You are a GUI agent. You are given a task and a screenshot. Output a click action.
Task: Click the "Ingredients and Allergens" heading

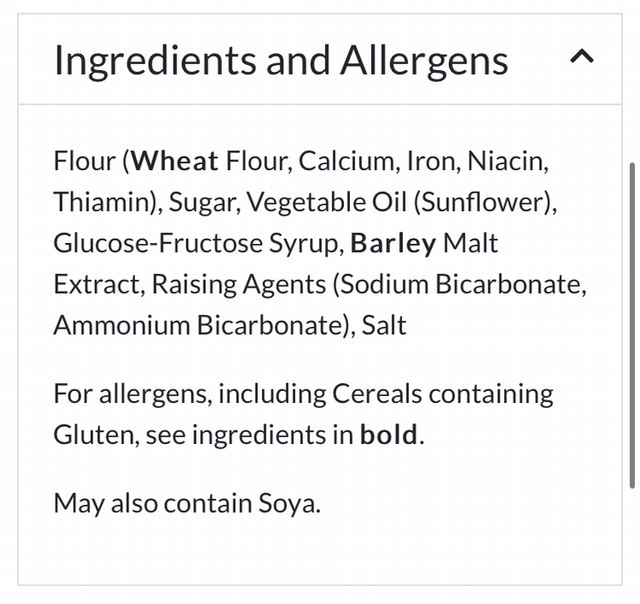pyautogui.click(x=281, y=60)
